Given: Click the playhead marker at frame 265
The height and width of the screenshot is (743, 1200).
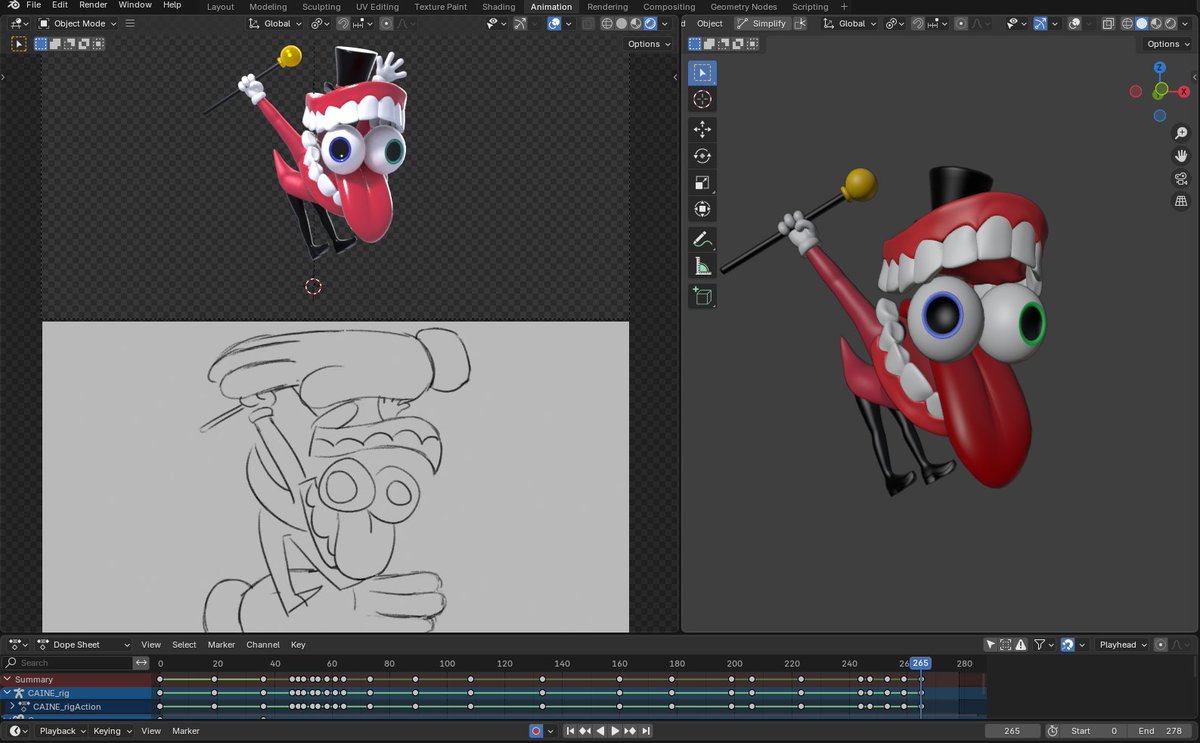Looking at the screenshot, I should (920, 663).
